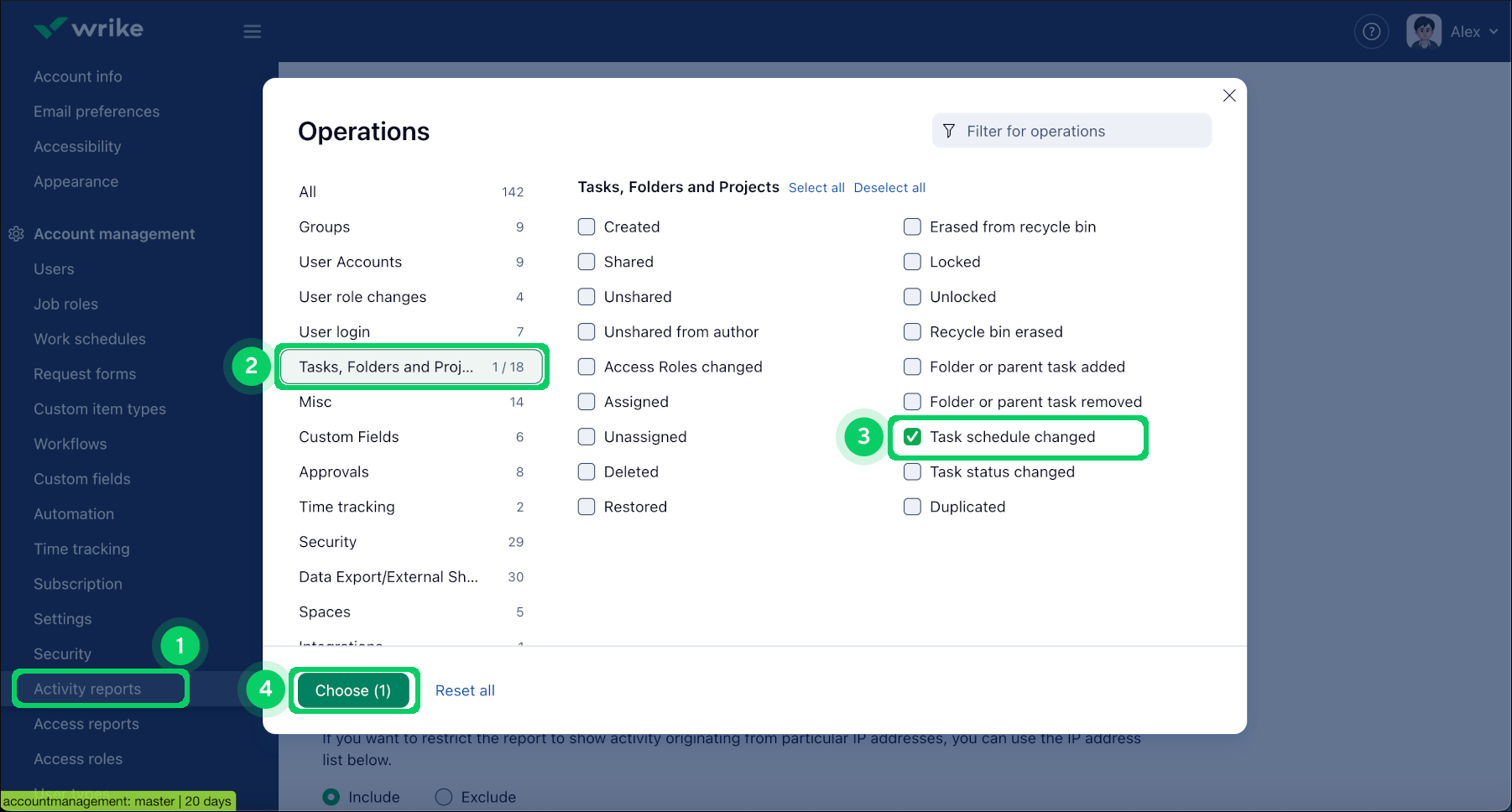Open Activity reports in sidebar

click(87, 689)
